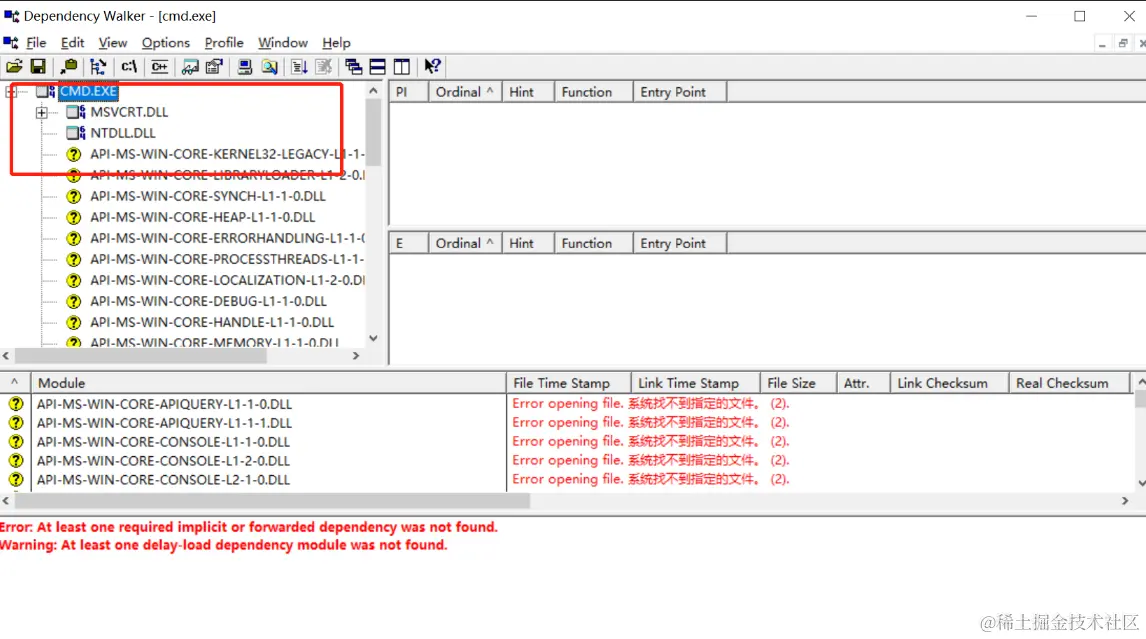The width and height of the screenshot is (1146, 639).
Task: Click question-mark icon beside API-MS-WIN-CORE-SYNCH-L1-1-0.DLL
Action: (x=74, y=196)
